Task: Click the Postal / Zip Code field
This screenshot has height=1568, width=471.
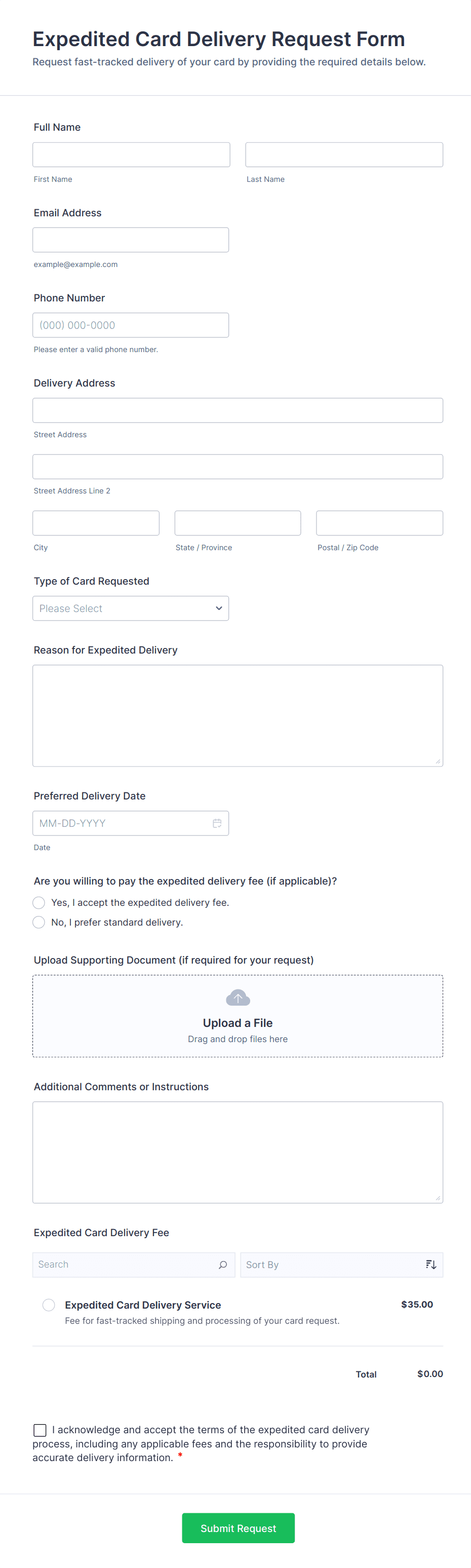Action: point(379,523)
